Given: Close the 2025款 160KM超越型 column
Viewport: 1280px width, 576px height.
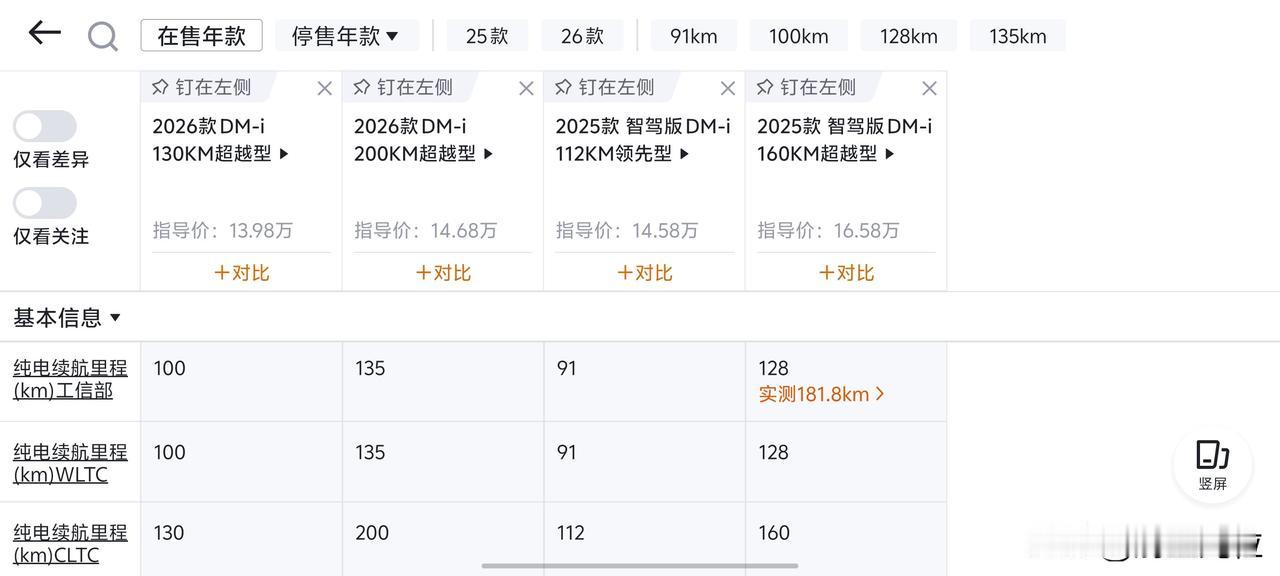Looking at the screenshot, I should (929, 88).
